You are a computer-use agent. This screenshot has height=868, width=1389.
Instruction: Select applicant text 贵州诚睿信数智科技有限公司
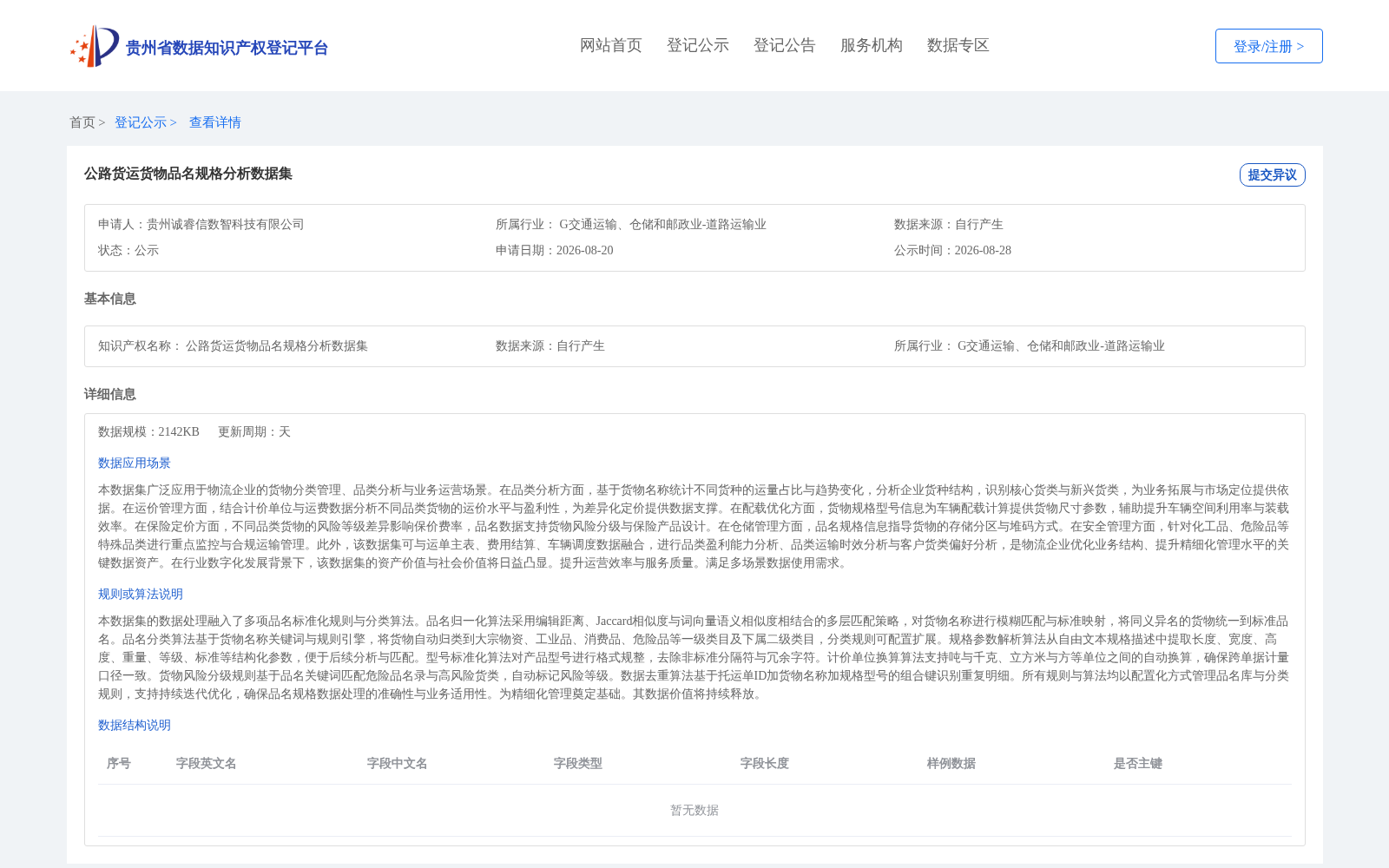coord(226,224)
